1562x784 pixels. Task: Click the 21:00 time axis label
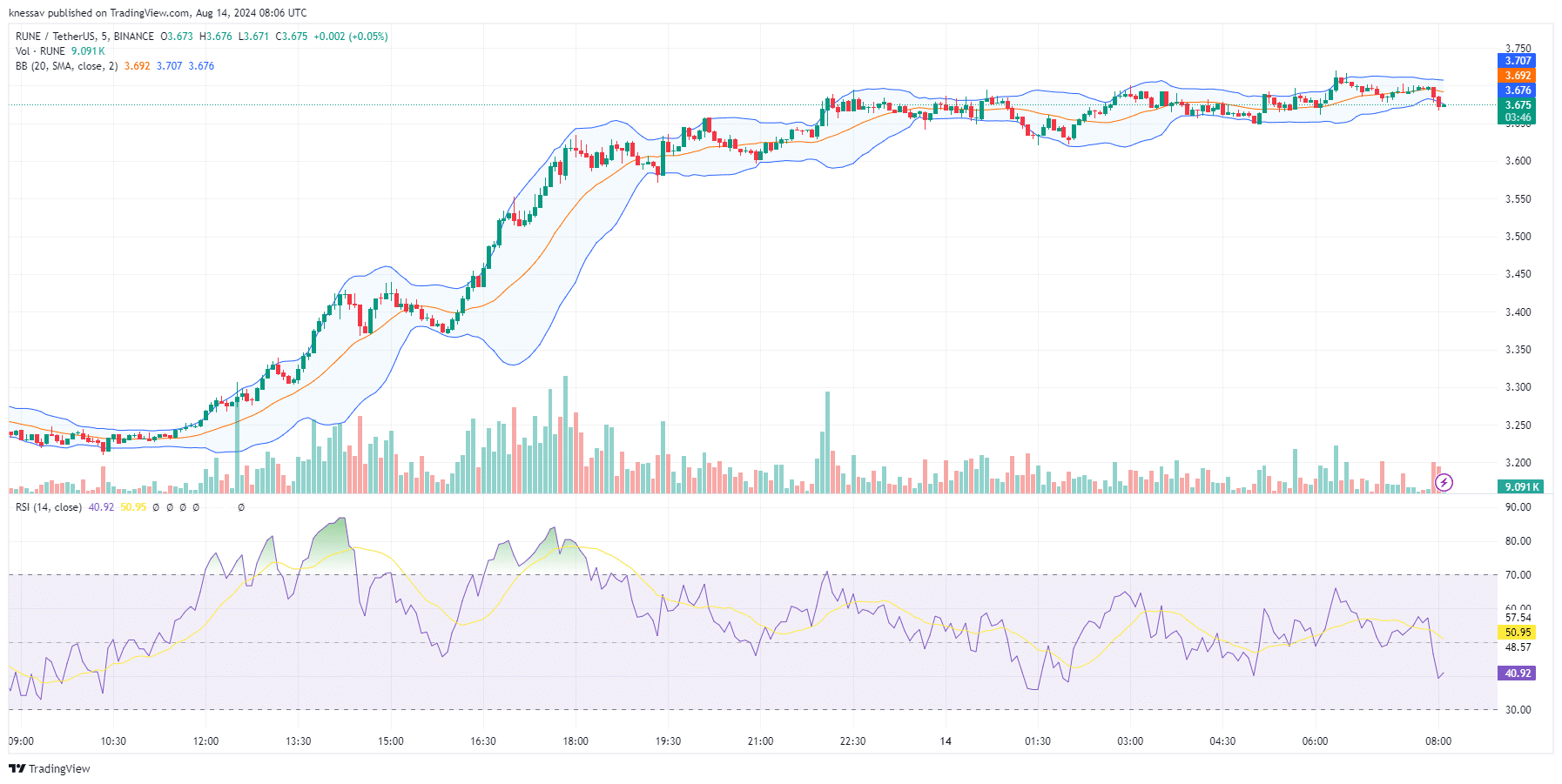[760, 741]
